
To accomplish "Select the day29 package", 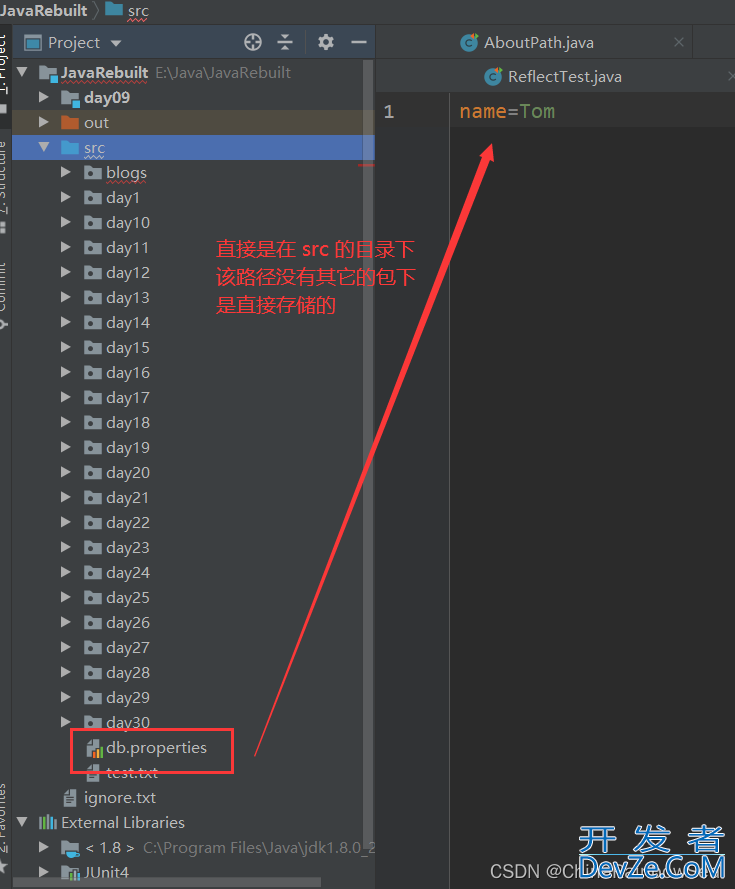I will [128, 697].
